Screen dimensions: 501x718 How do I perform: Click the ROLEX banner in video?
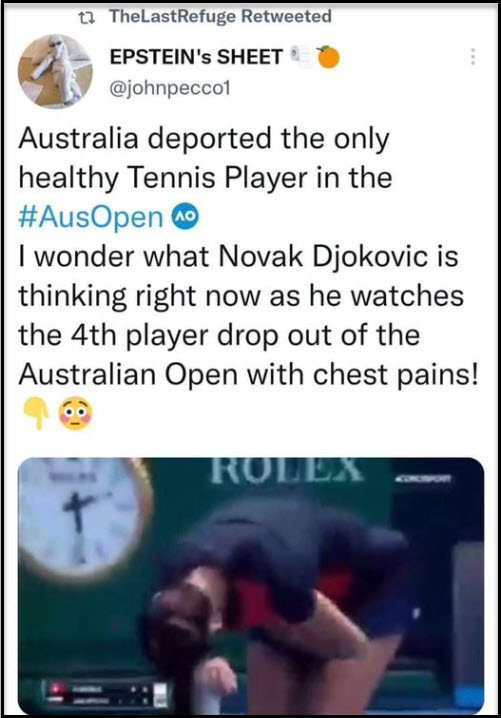(287, 470)
